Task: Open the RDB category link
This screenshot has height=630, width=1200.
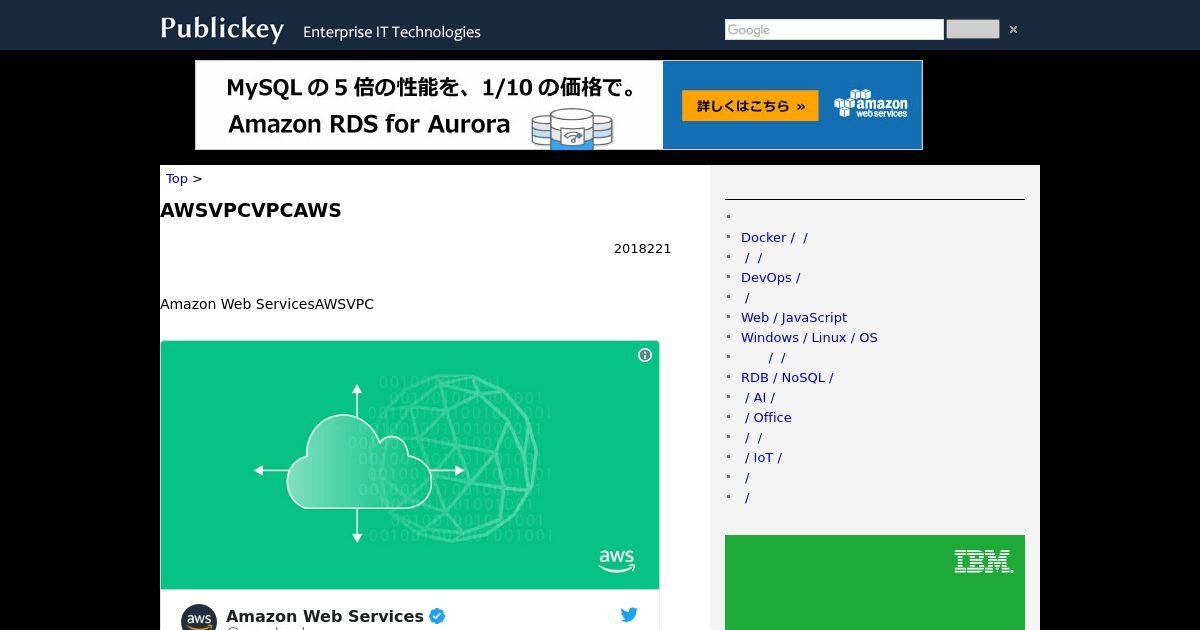Action: coord(755,377)
